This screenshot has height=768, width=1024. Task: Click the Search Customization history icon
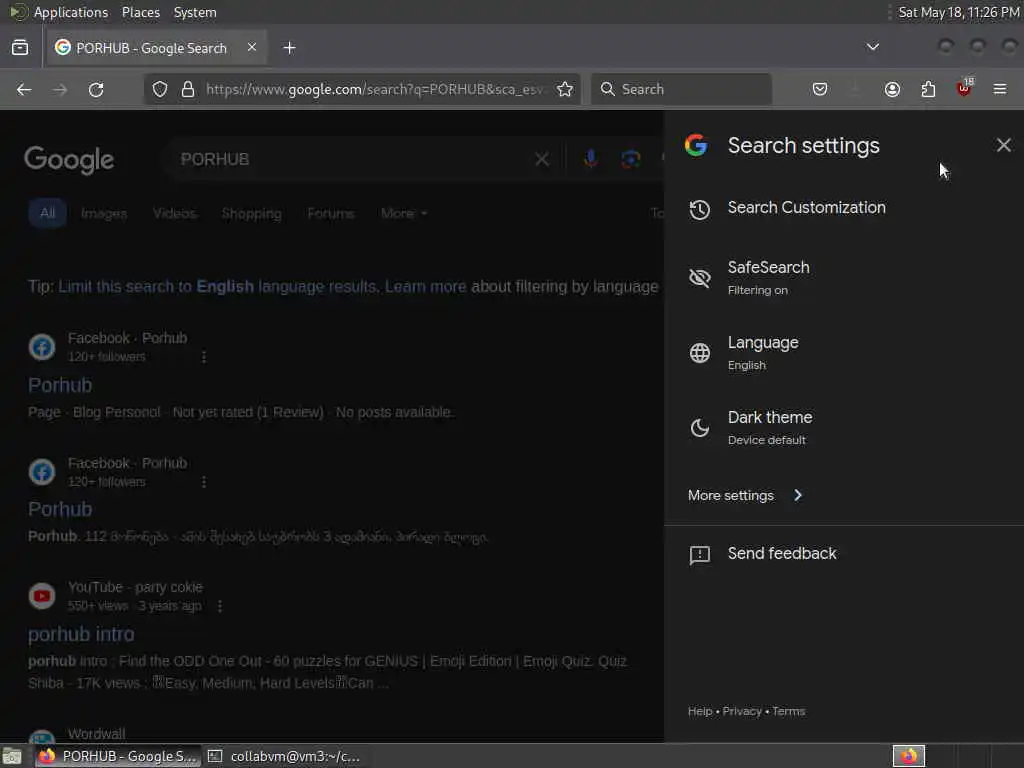[699, 209]
